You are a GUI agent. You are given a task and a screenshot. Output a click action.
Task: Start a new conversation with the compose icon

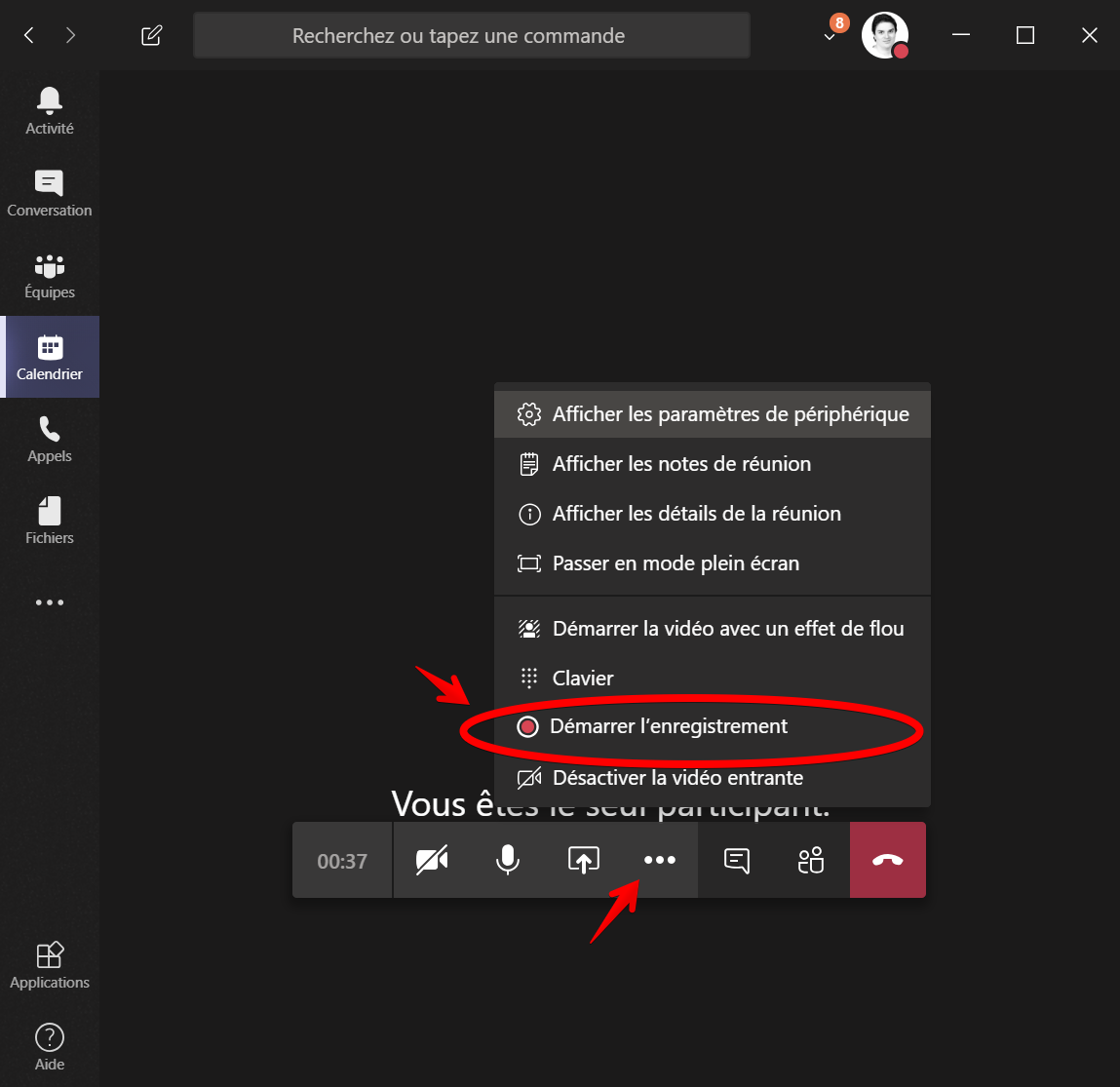[151, 35]
